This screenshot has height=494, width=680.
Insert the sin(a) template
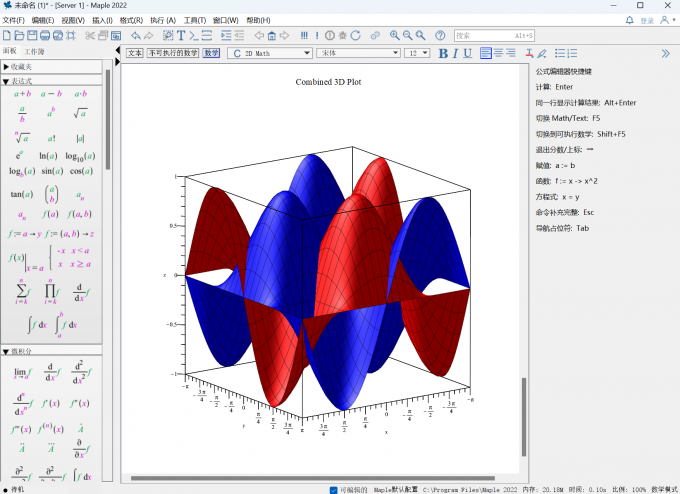coord(52,171)
